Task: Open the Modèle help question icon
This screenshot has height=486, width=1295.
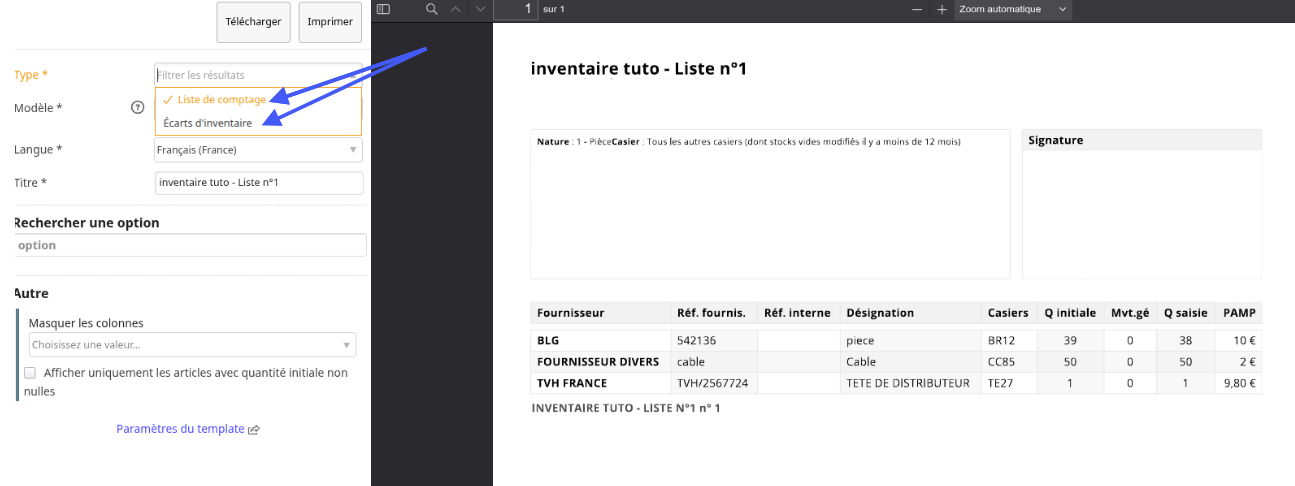Action: coord(138,108)
